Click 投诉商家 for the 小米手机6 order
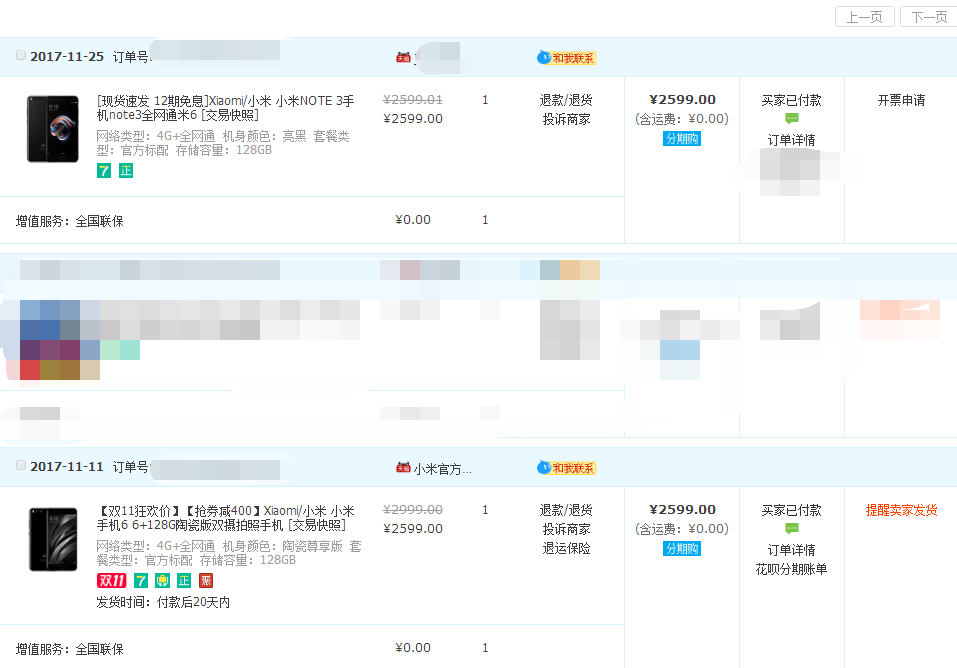957x668 pixels. [566, 529]
